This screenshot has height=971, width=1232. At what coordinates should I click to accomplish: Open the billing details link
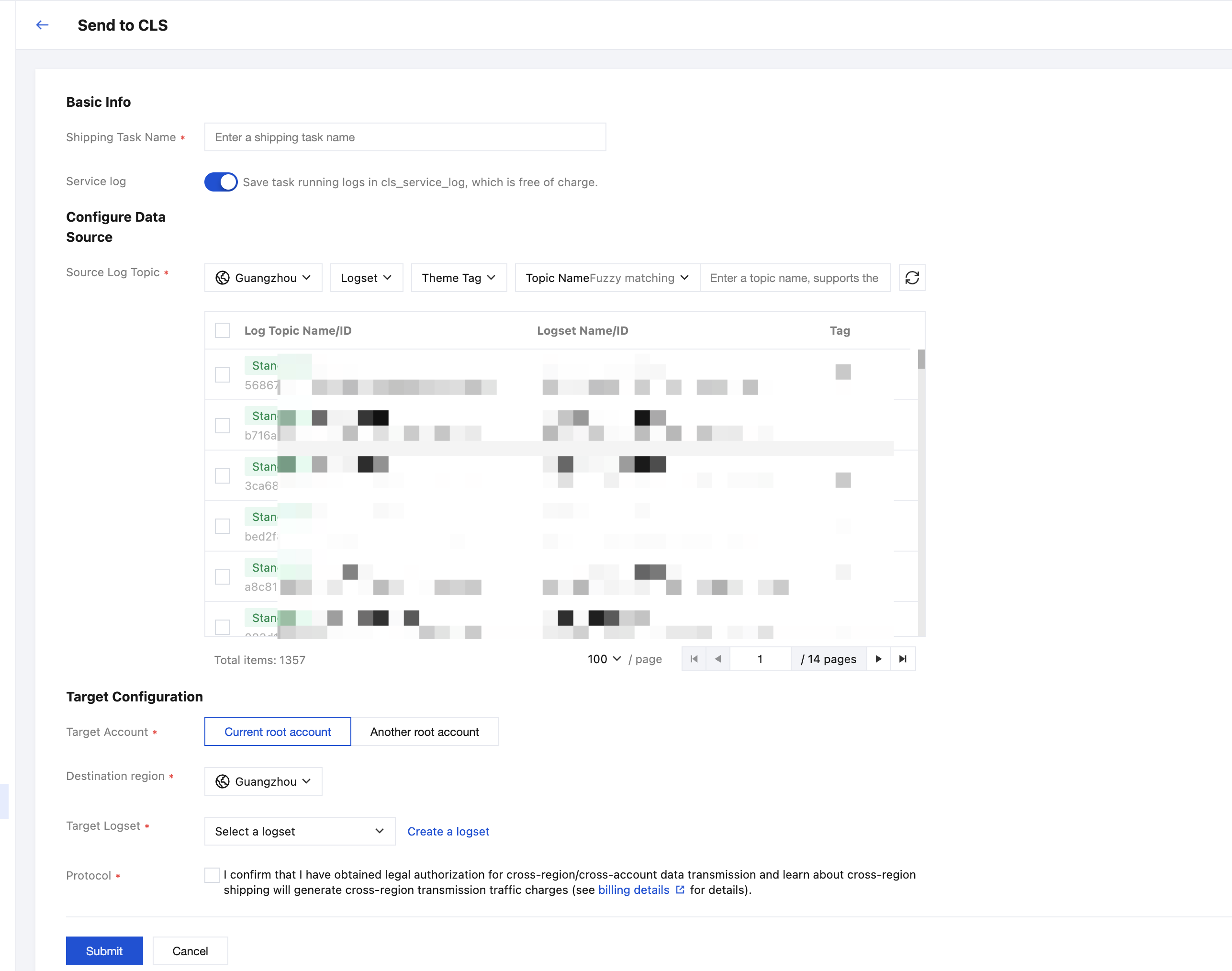coord(633,890)
